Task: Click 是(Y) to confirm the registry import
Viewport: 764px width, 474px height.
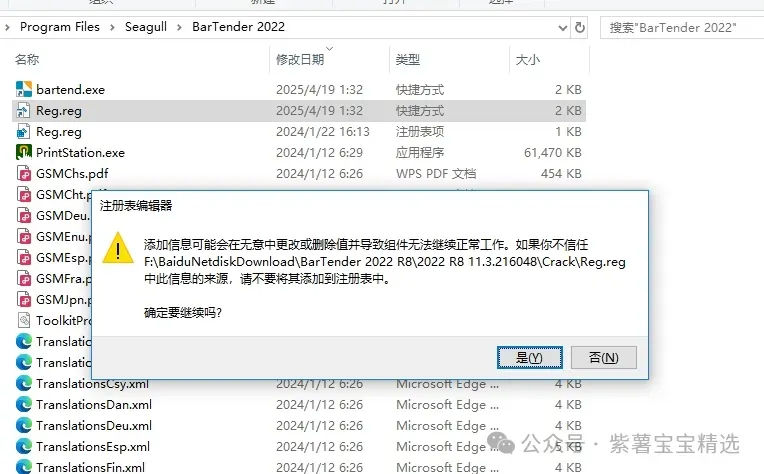Action: coord(530,358)
